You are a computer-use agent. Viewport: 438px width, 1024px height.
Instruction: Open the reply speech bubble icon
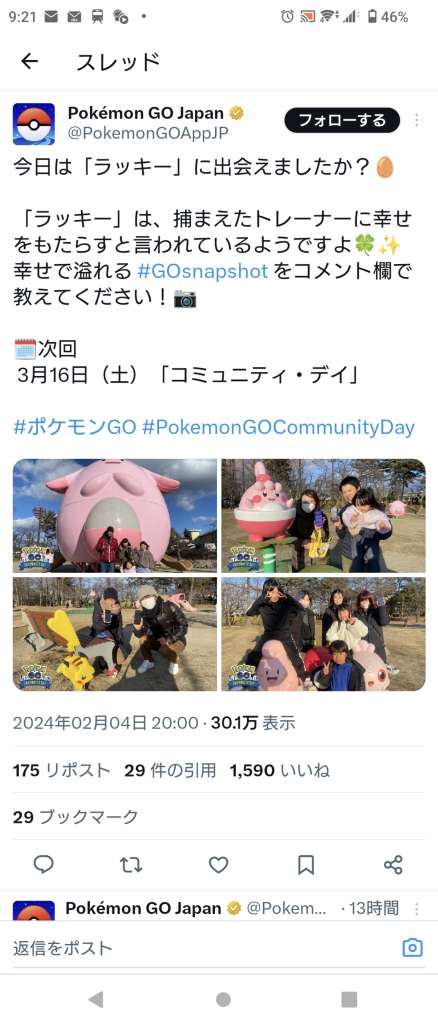(x=44, y=865)
